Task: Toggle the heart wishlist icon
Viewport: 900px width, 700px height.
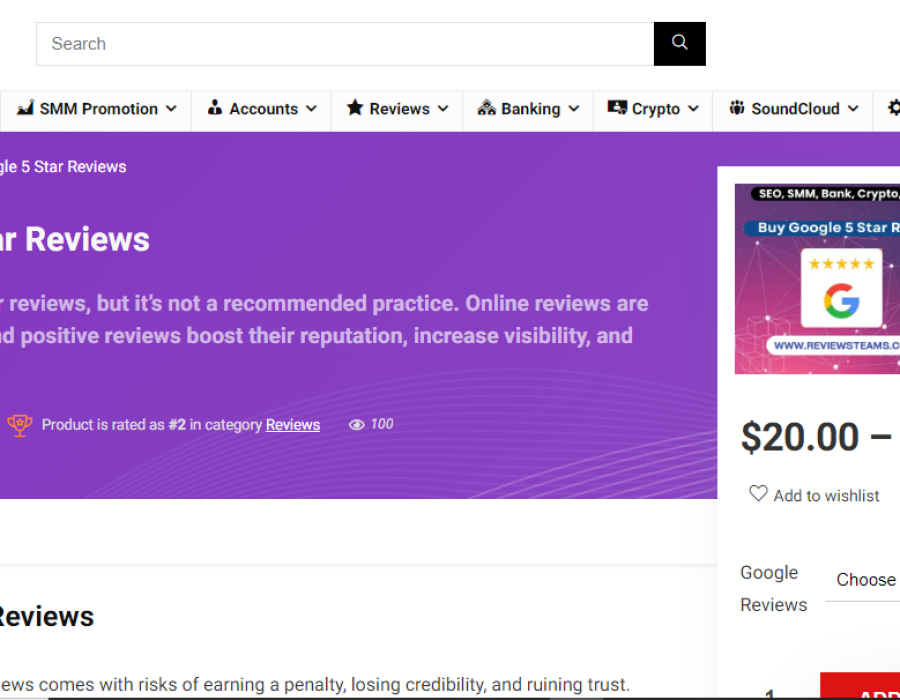Action: (759, 494)
